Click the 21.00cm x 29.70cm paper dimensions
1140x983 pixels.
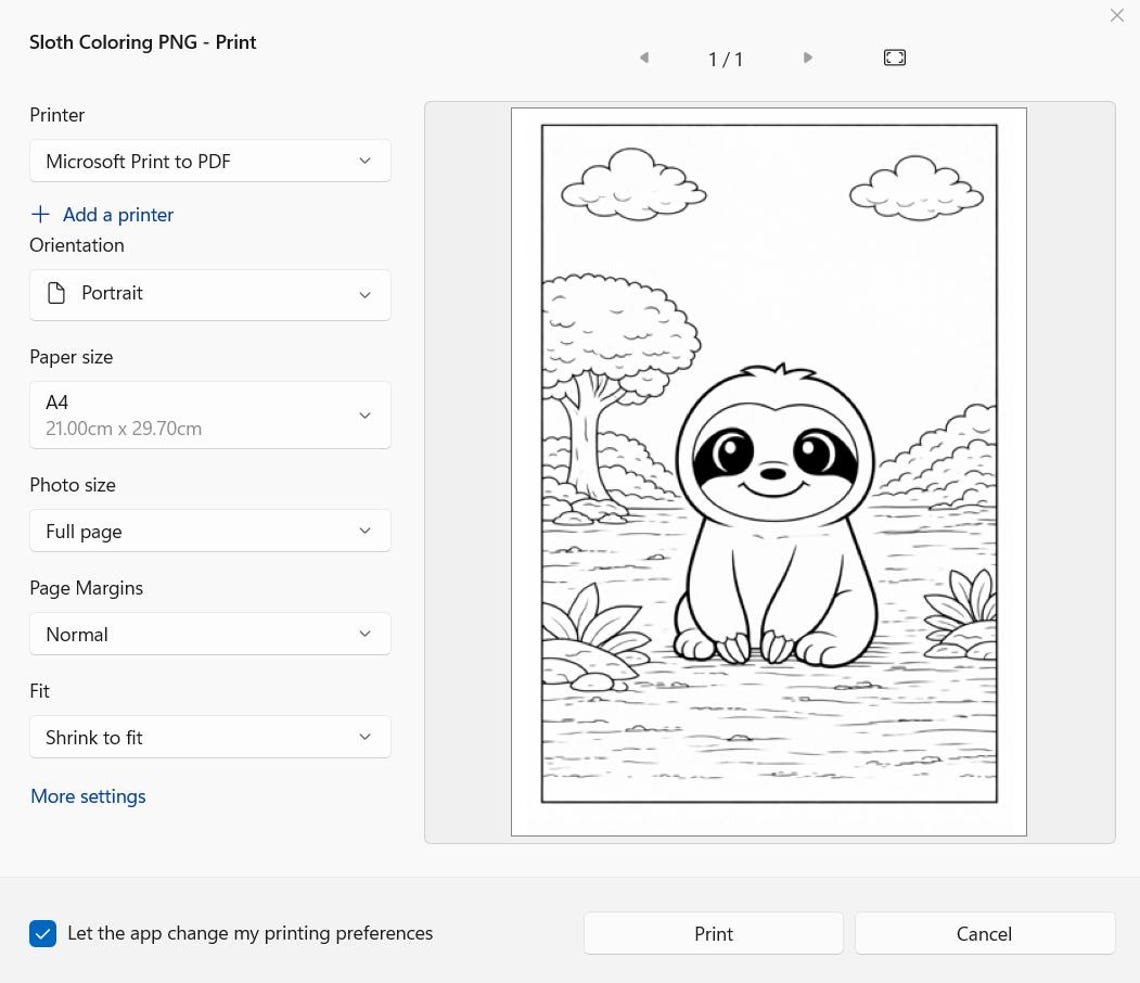click(124, 428)
